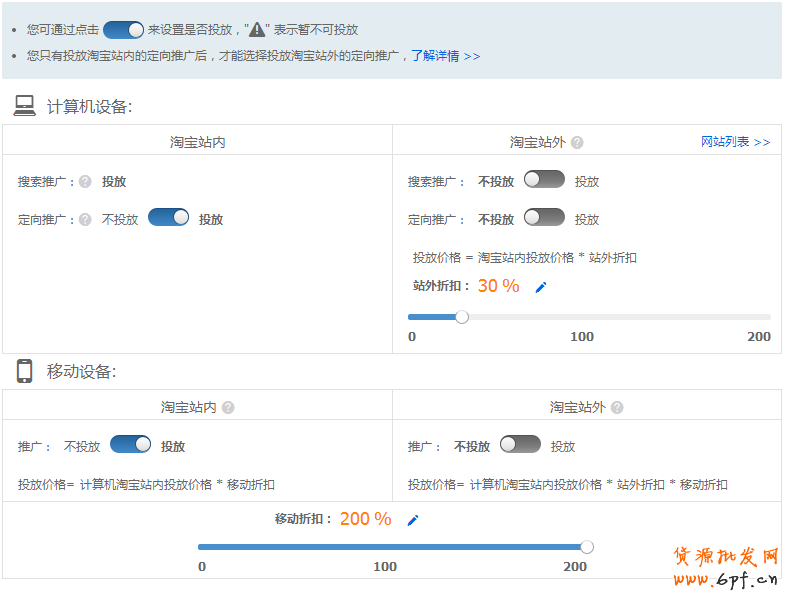Screen dimensions: 788x601
Task: Enable 淘宝站外 定向推广 toggle for computer
Action: [x=544, y=218]
